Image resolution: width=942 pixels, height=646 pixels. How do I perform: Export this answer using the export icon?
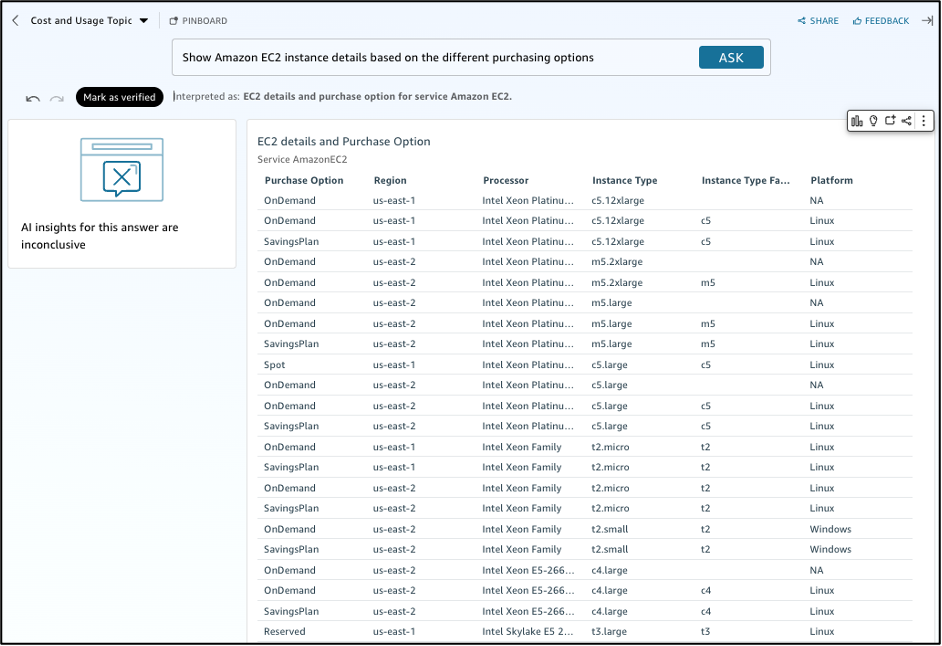(890, 120)
